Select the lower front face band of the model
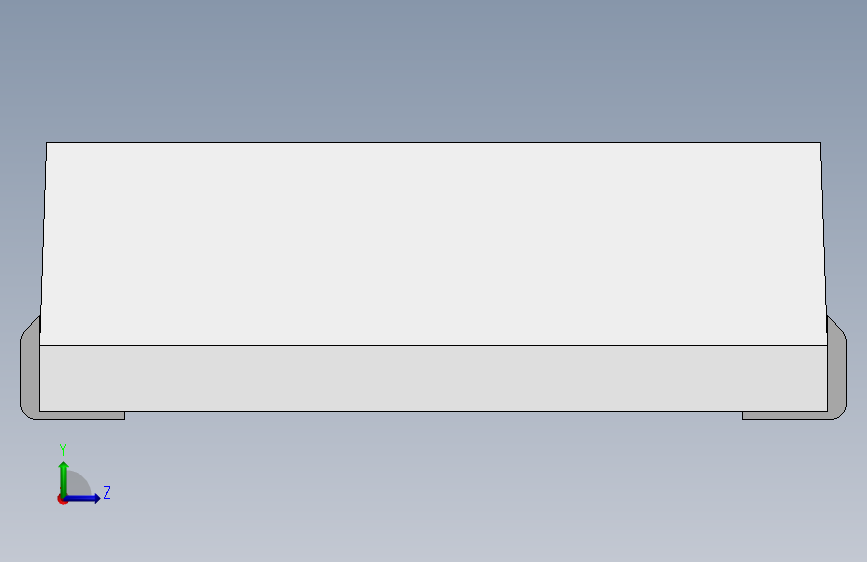The image size is (867, 562). pyautogui.click(x=433, y=378)
